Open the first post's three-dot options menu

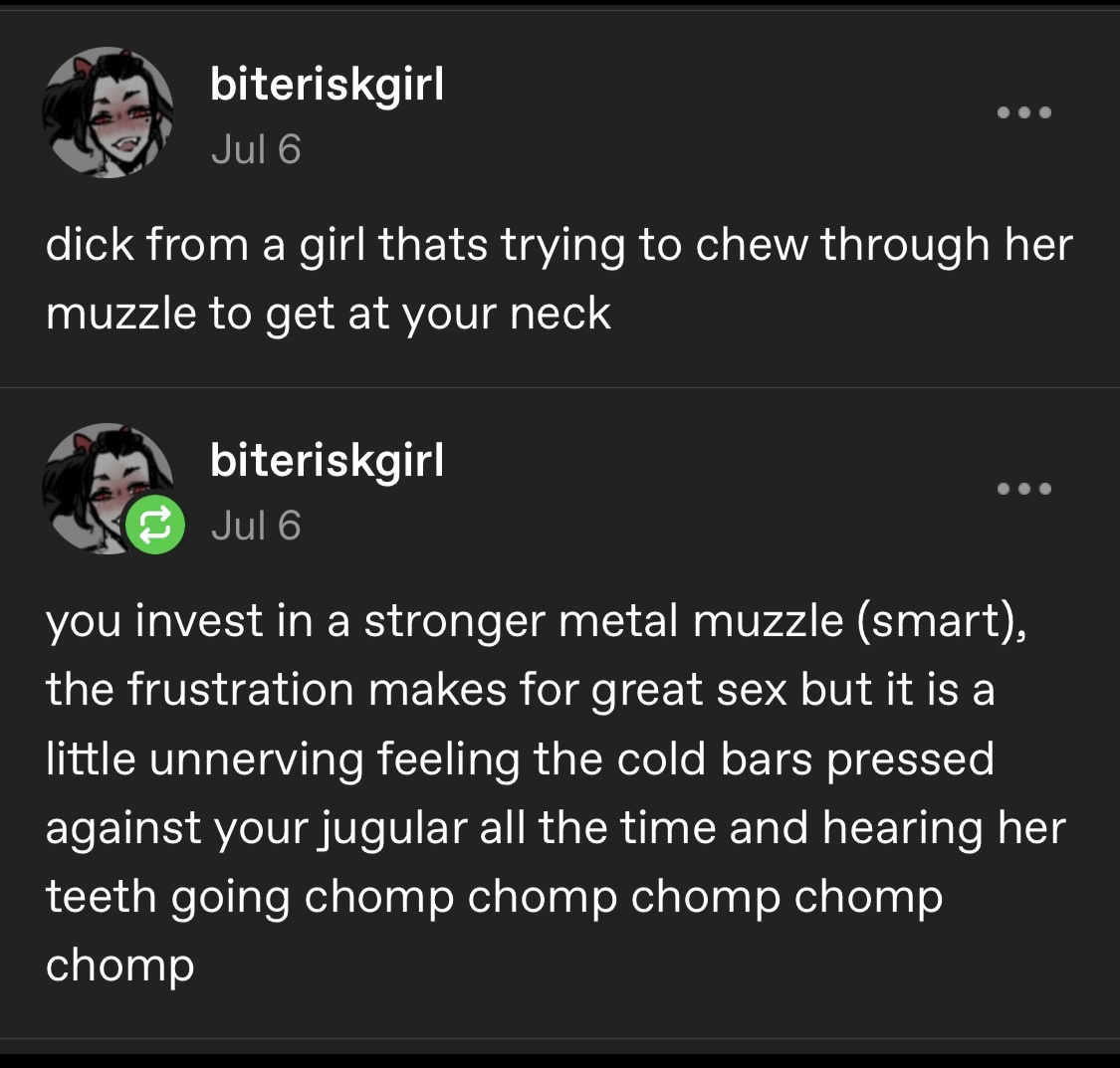[x=1024, y=112]
